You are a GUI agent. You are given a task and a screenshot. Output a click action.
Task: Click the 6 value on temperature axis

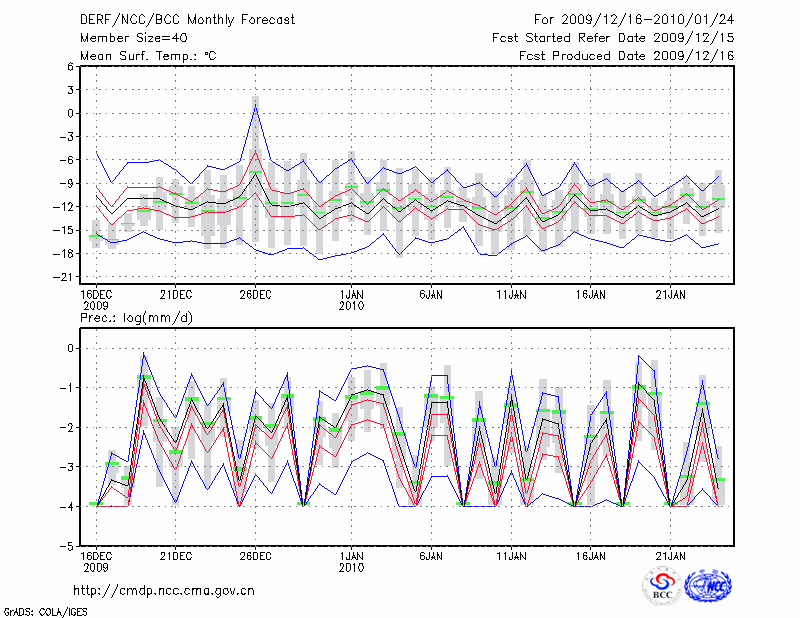tap(72, 66)
